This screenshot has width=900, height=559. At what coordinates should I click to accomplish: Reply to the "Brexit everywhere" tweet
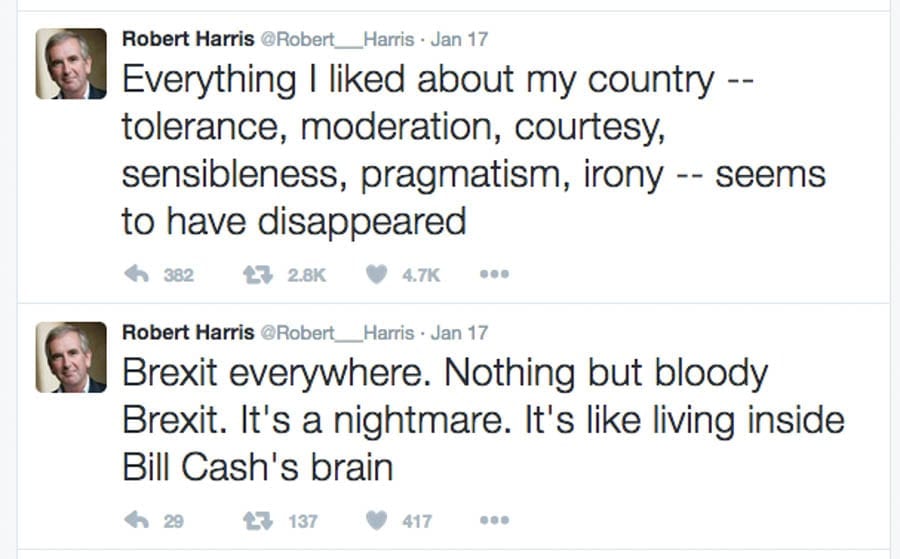[135, 521]
